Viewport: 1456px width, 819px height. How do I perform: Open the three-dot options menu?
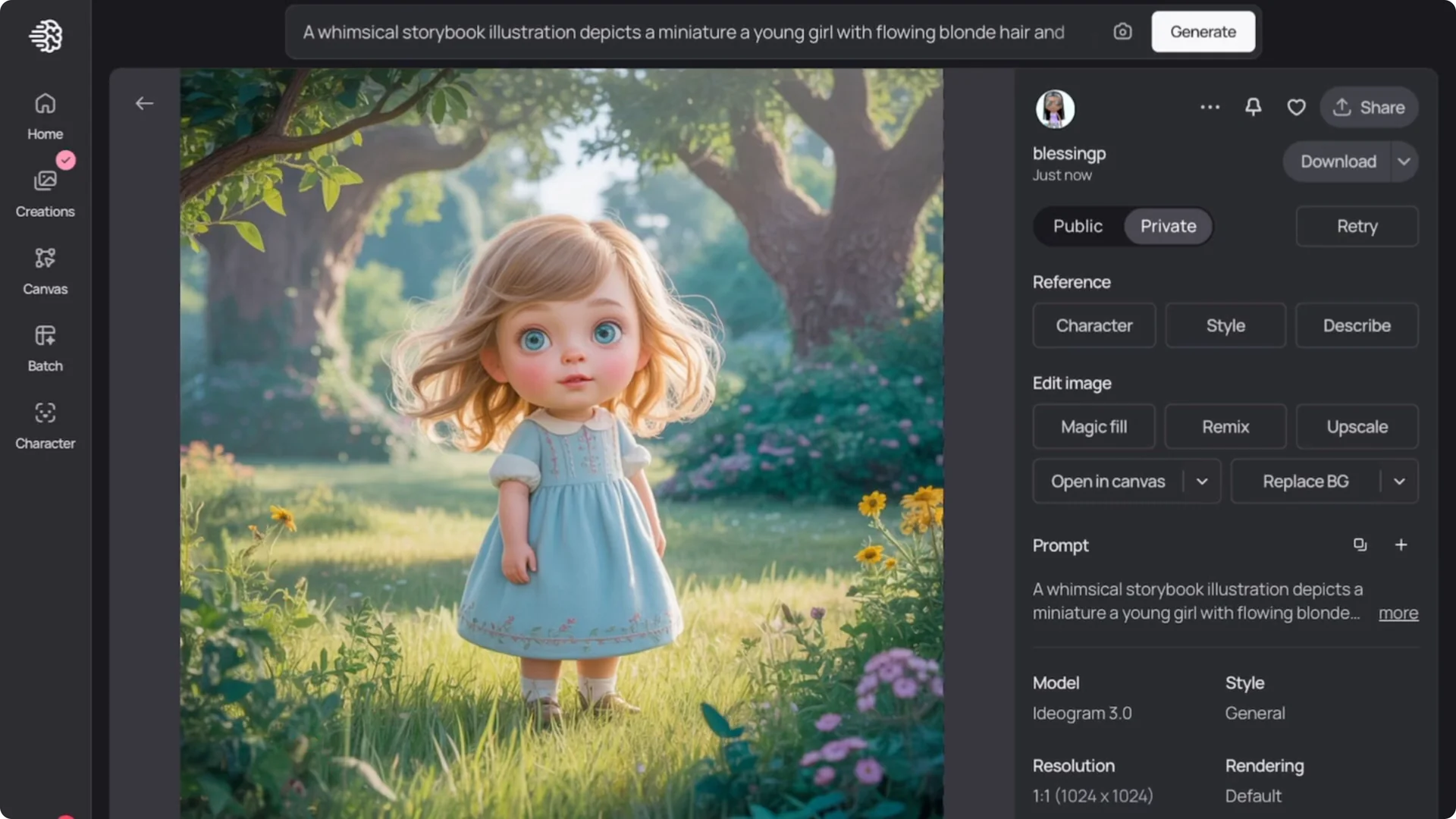(1210, 107)
